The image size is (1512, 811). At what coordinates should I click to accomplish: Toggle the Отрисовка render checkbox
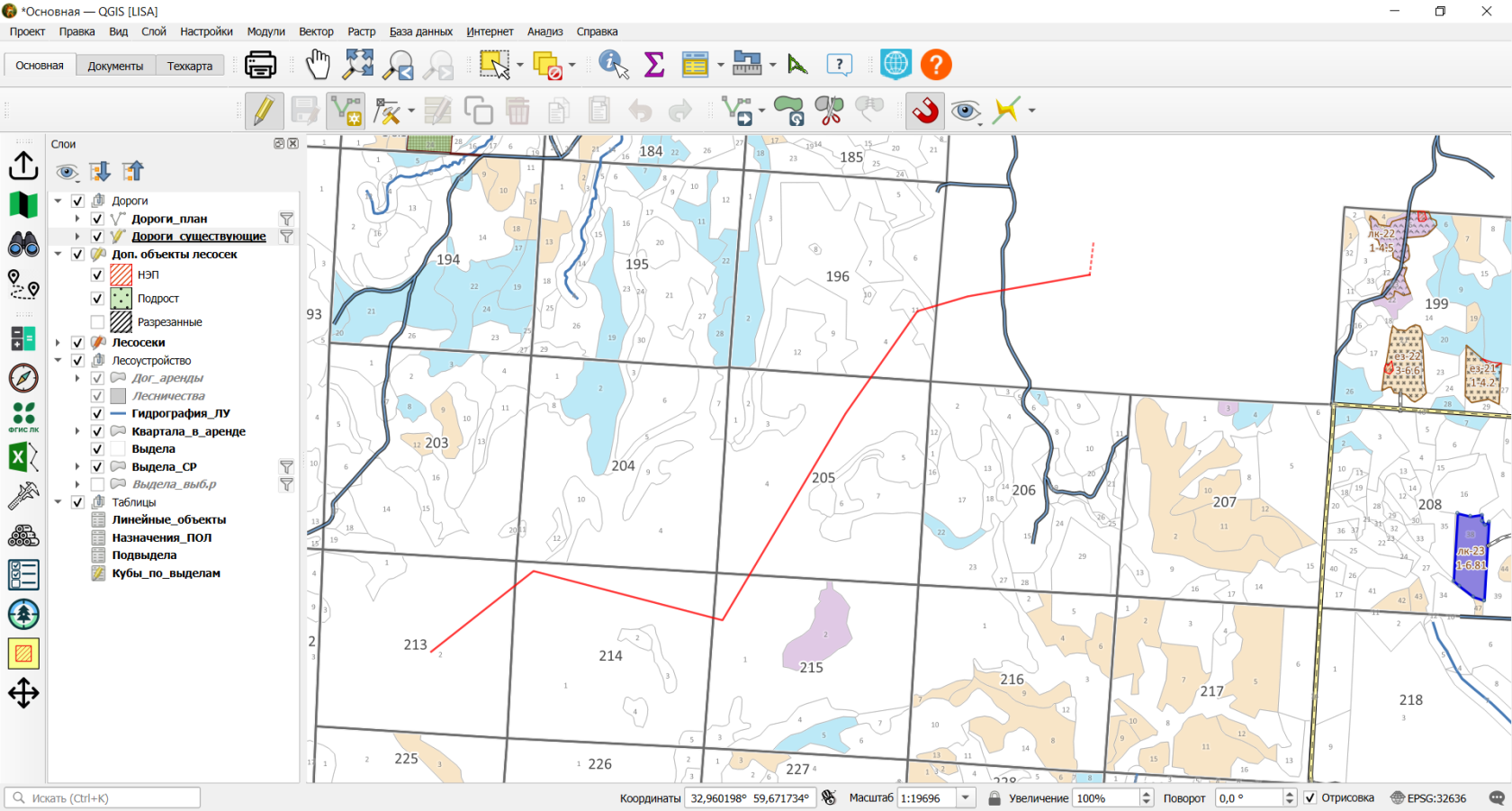[x=1310, y=797]
